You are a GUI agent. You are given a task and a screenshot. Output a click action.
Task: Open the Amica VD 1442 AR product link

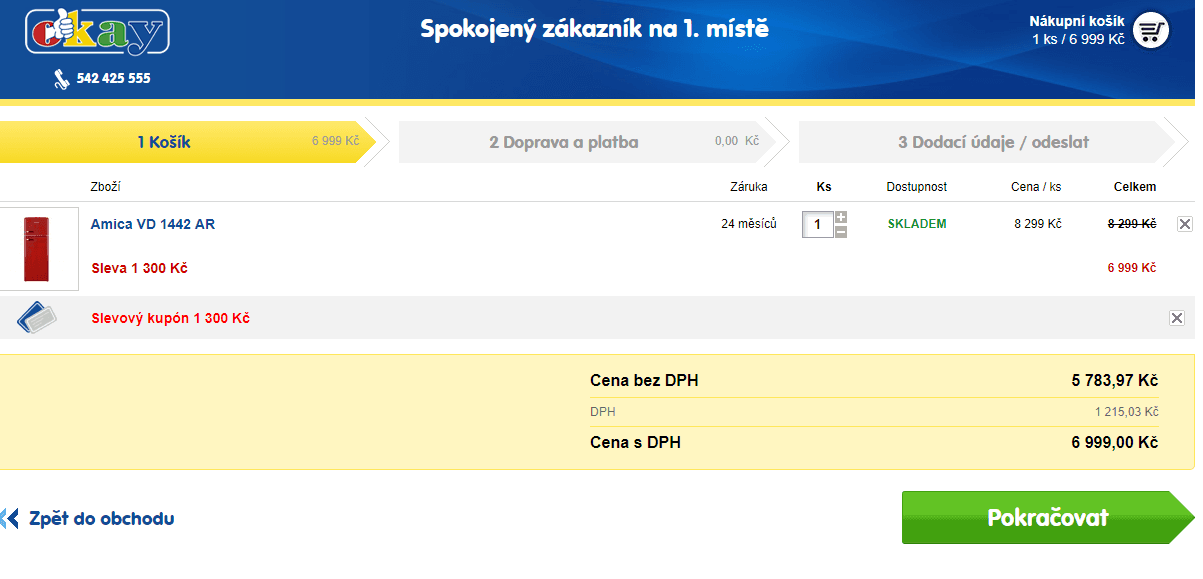(x=153, y=224)
